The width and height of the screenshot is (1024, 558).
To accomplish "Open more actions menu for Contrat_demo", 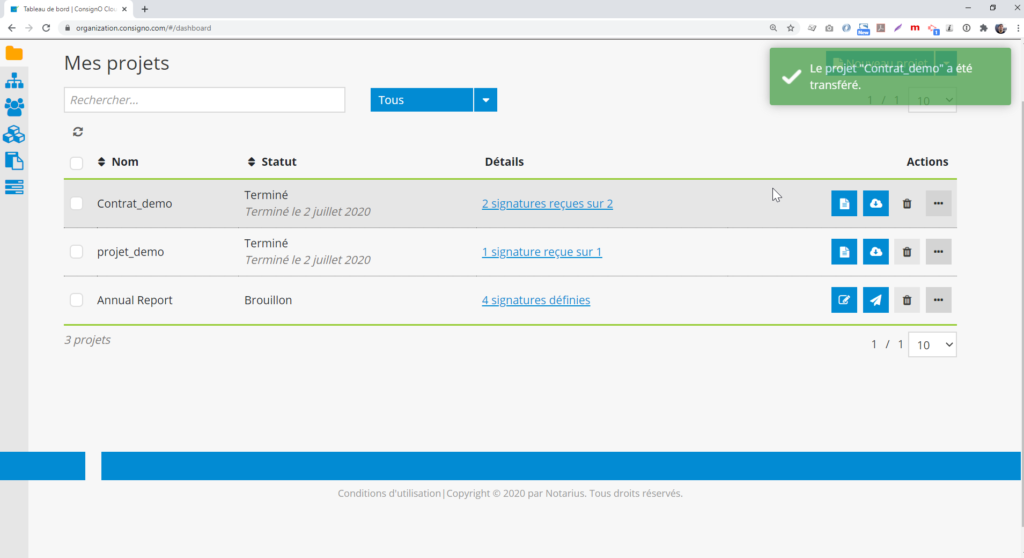I will [x=938, y=203].
